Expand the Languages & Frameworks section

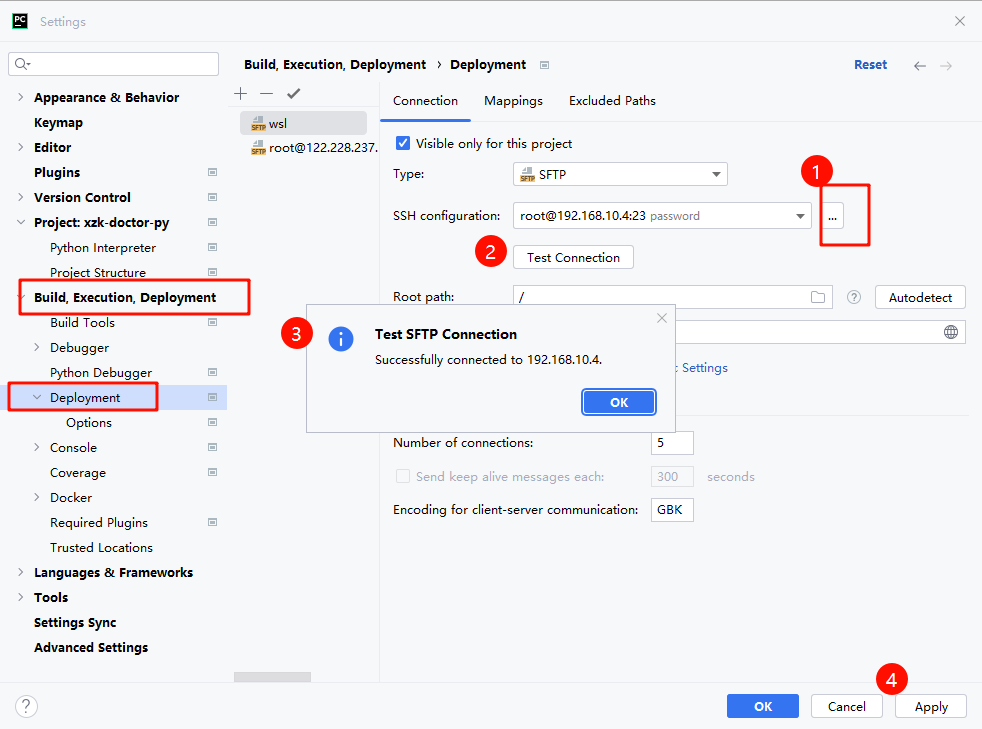point(22,572)
